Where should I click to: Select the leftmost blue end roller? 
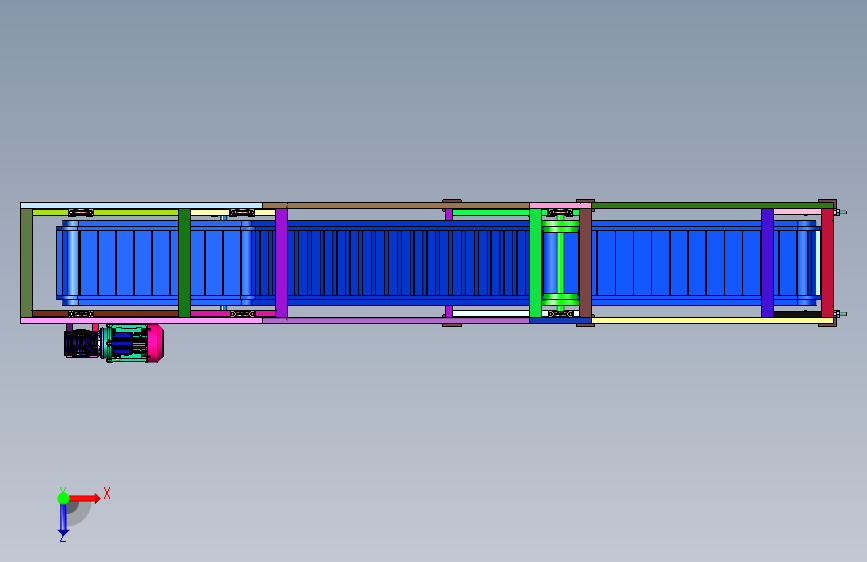point(70,263)
